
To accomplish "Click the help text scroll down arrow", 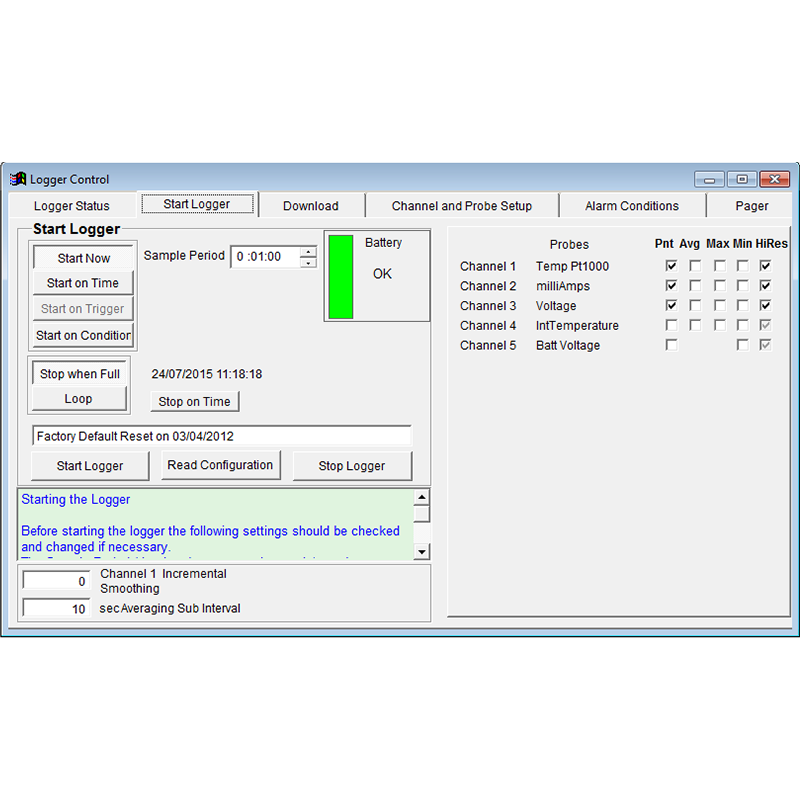I will [422, 552].
